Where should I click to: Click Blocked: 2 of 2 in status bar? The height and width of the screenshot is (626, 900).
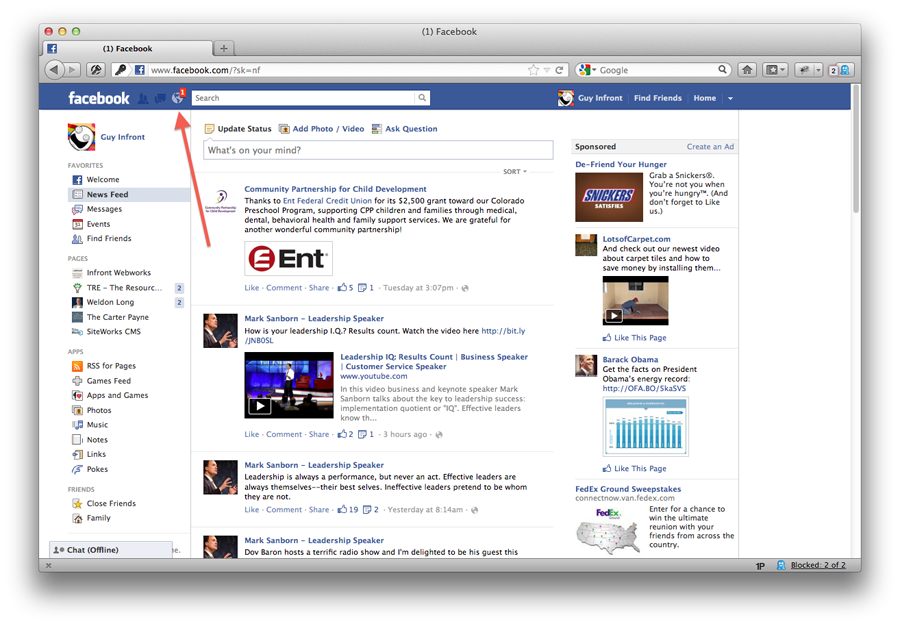(x=818, y=565)
